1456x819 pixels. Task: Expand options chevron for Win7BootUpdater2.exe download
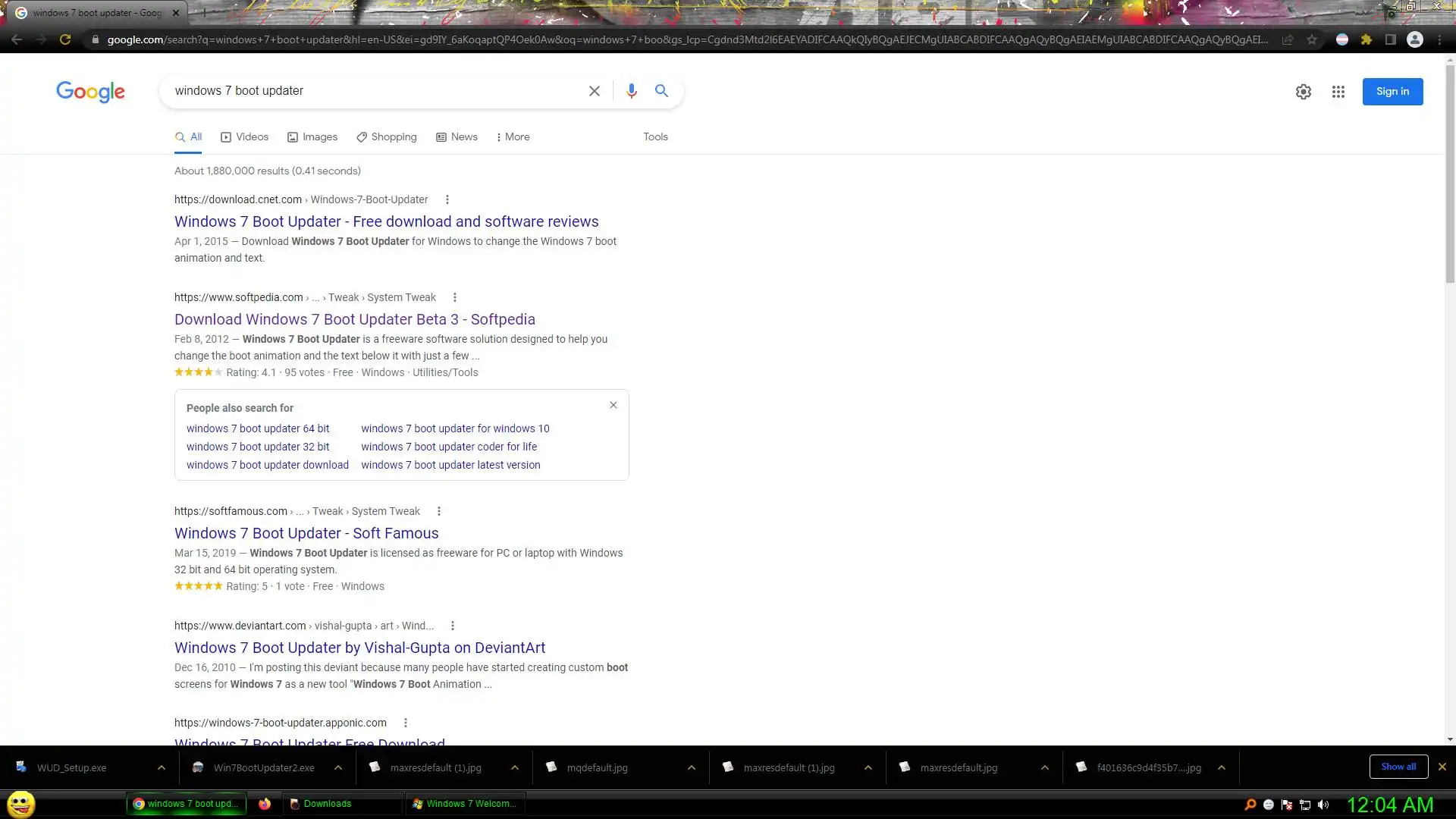[x=338, y=767]
